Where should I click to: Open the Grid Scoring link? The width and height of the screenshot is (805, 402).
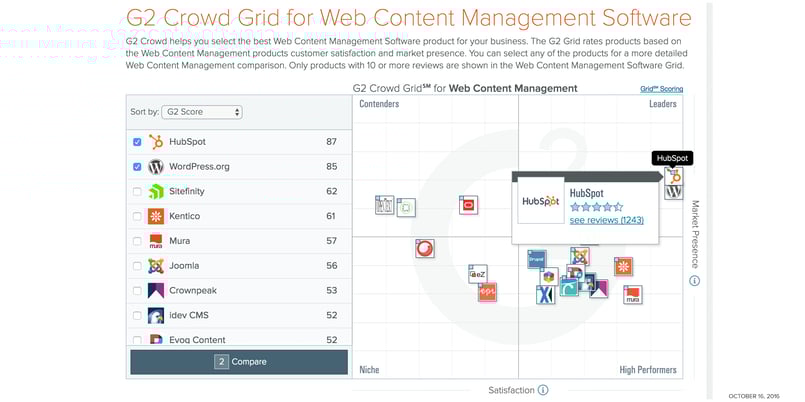click(x=661, y=89)
